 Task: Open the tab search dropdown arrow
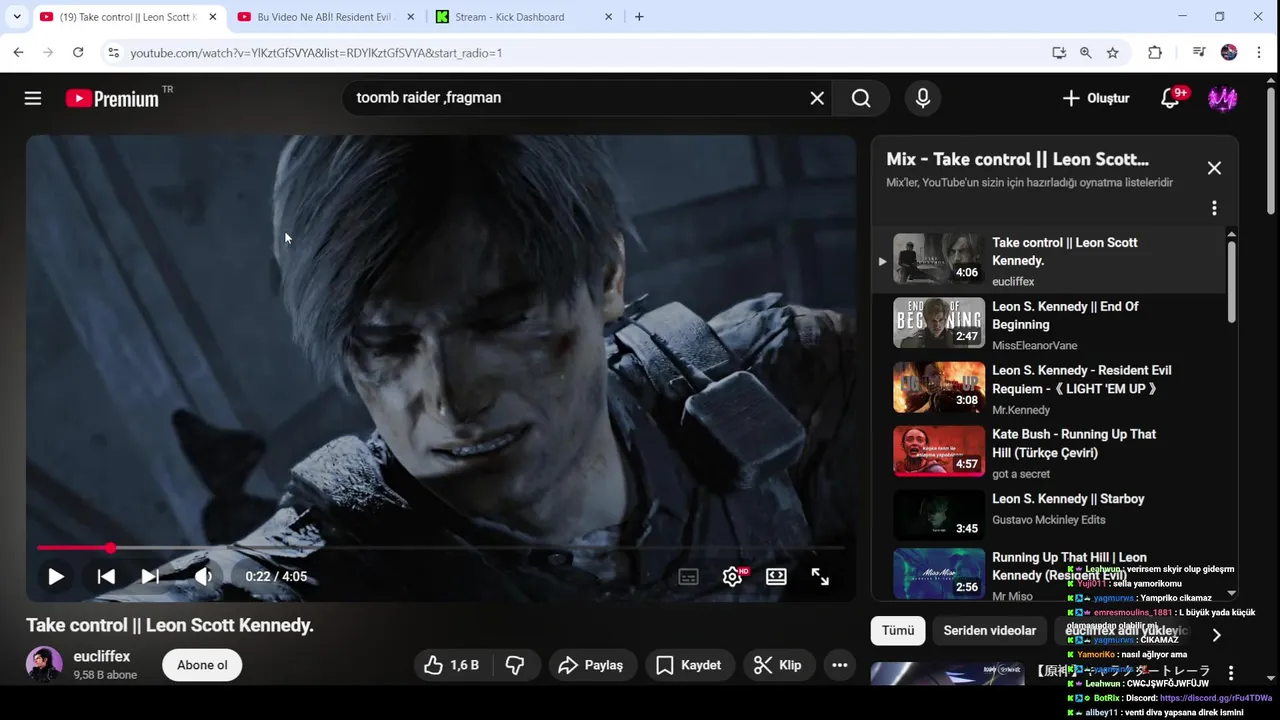point(16,17)
